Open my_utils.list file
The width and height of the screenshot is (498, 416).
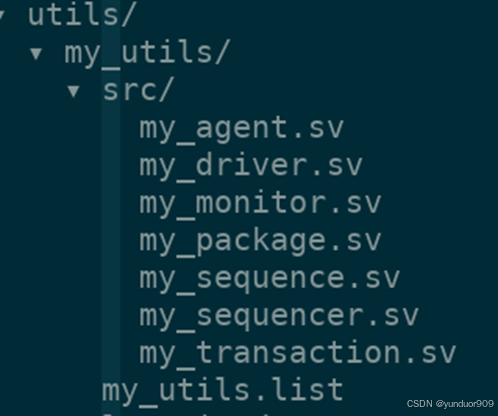pos(223,391)
